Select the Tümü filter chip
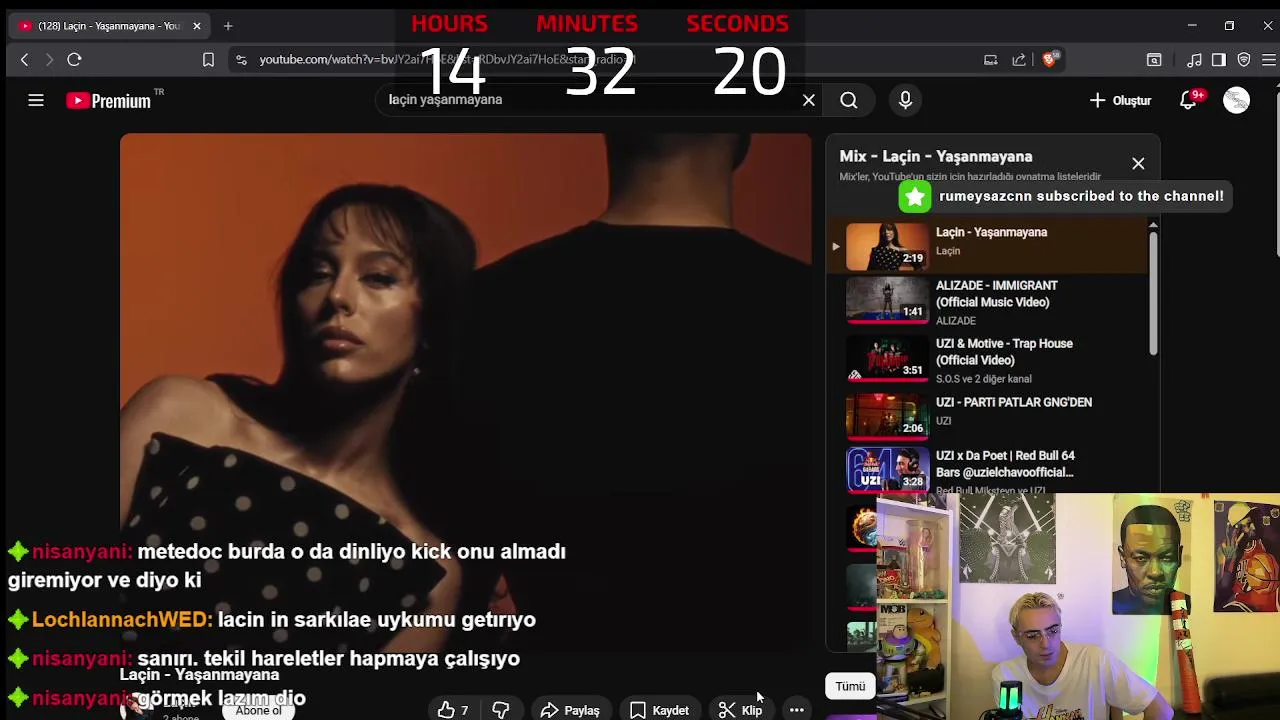Screen dimensions: 1280x720 (850, 686)
